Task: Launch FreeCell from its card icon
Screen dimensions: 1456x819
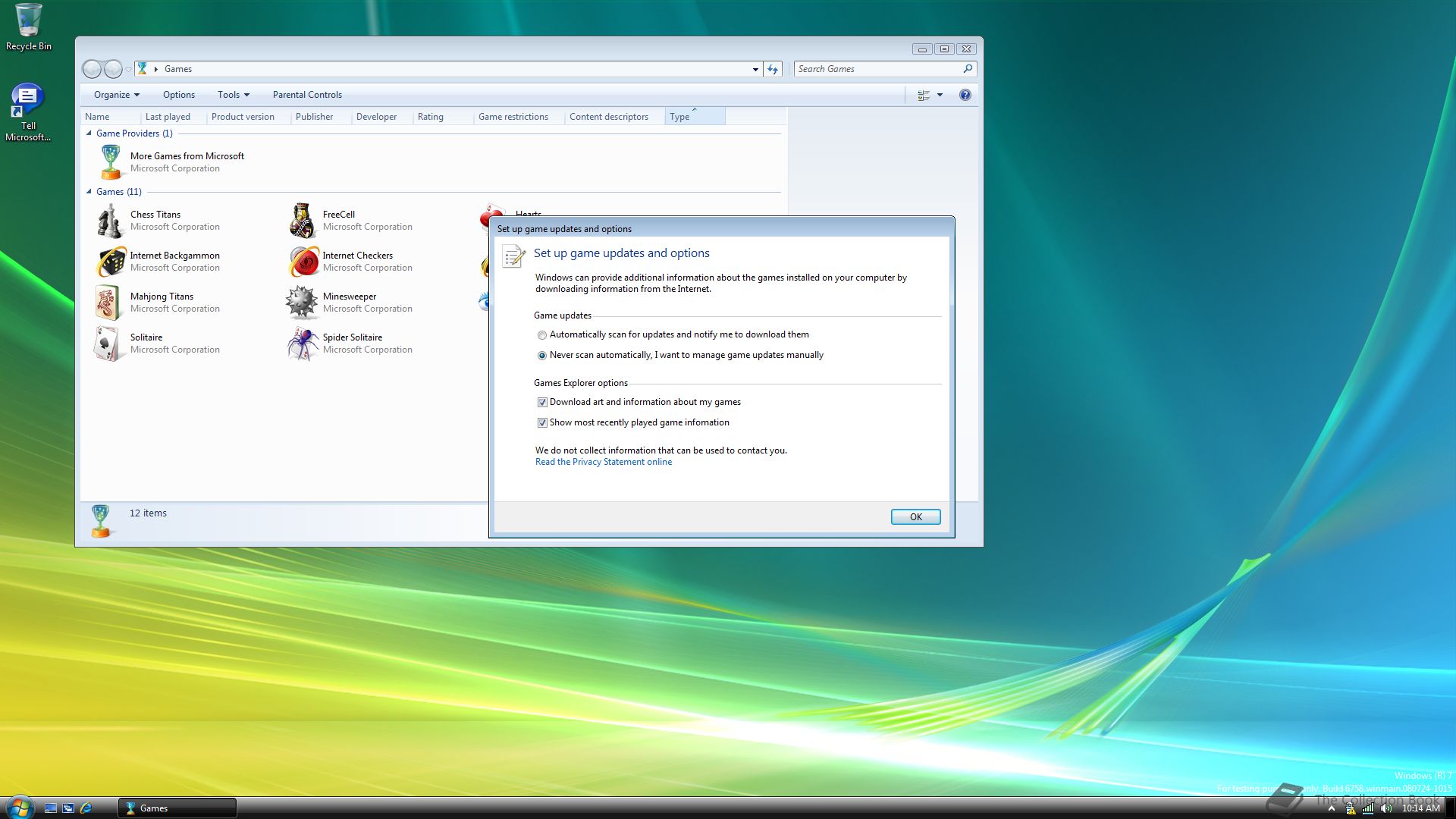Action: pos(302,221)
